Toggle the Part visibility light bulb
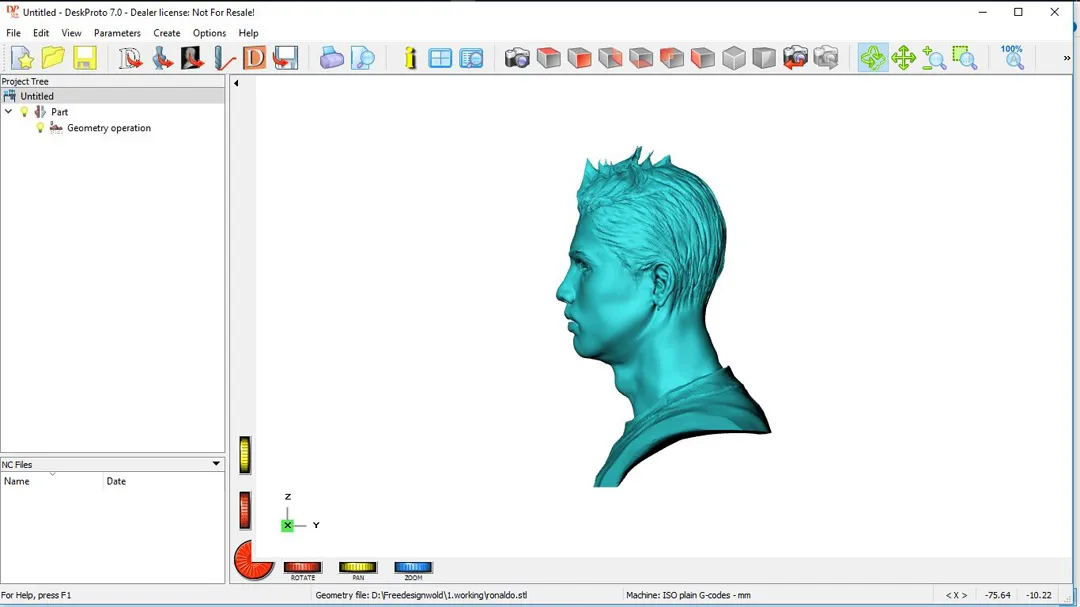 (x=25, y=112)
